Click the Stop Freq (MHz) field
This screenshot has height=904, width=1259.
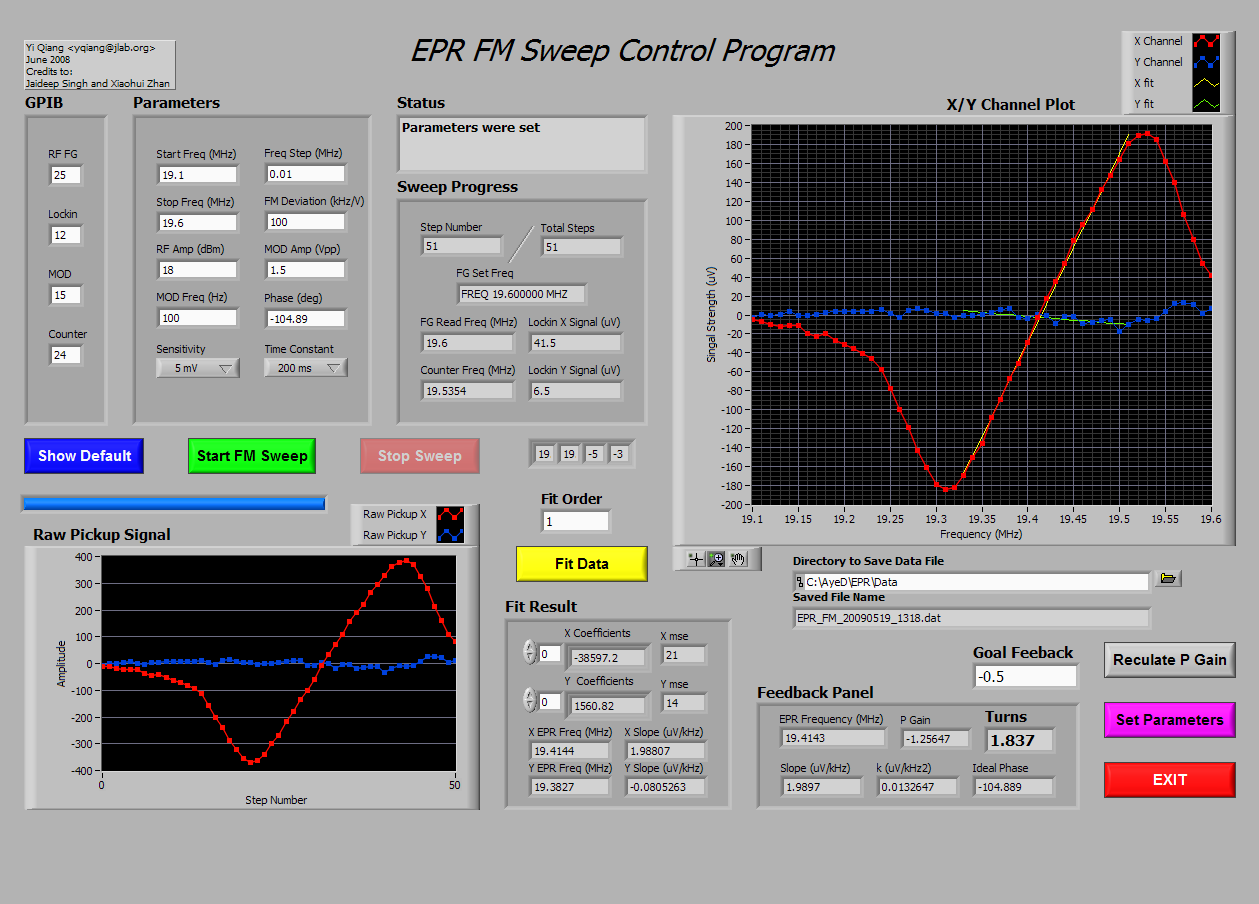[198, 223]
